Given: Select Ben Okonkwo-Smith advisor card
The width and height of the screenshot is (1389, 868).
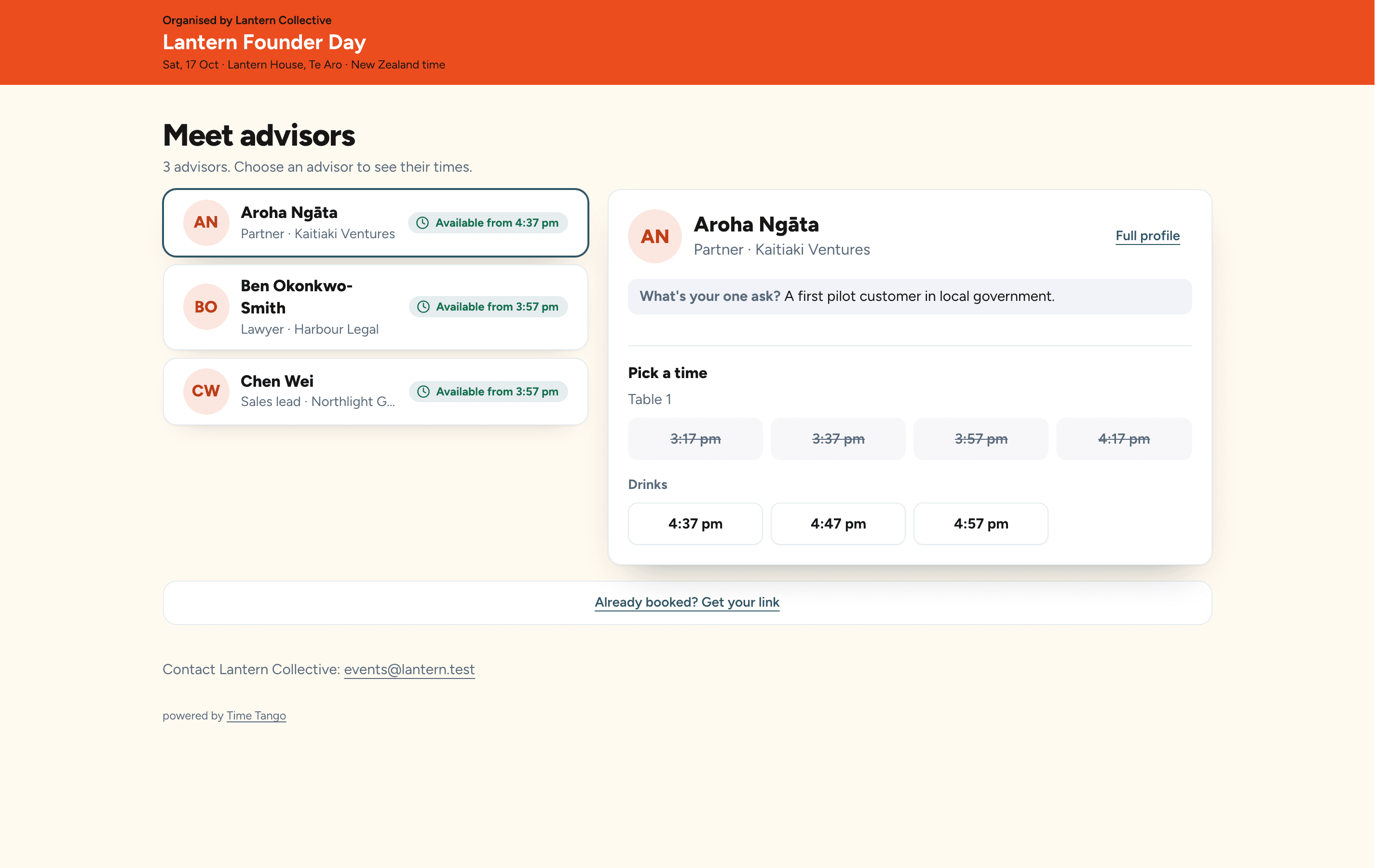Looking at the screenshot, I should (x=375, y=307).
